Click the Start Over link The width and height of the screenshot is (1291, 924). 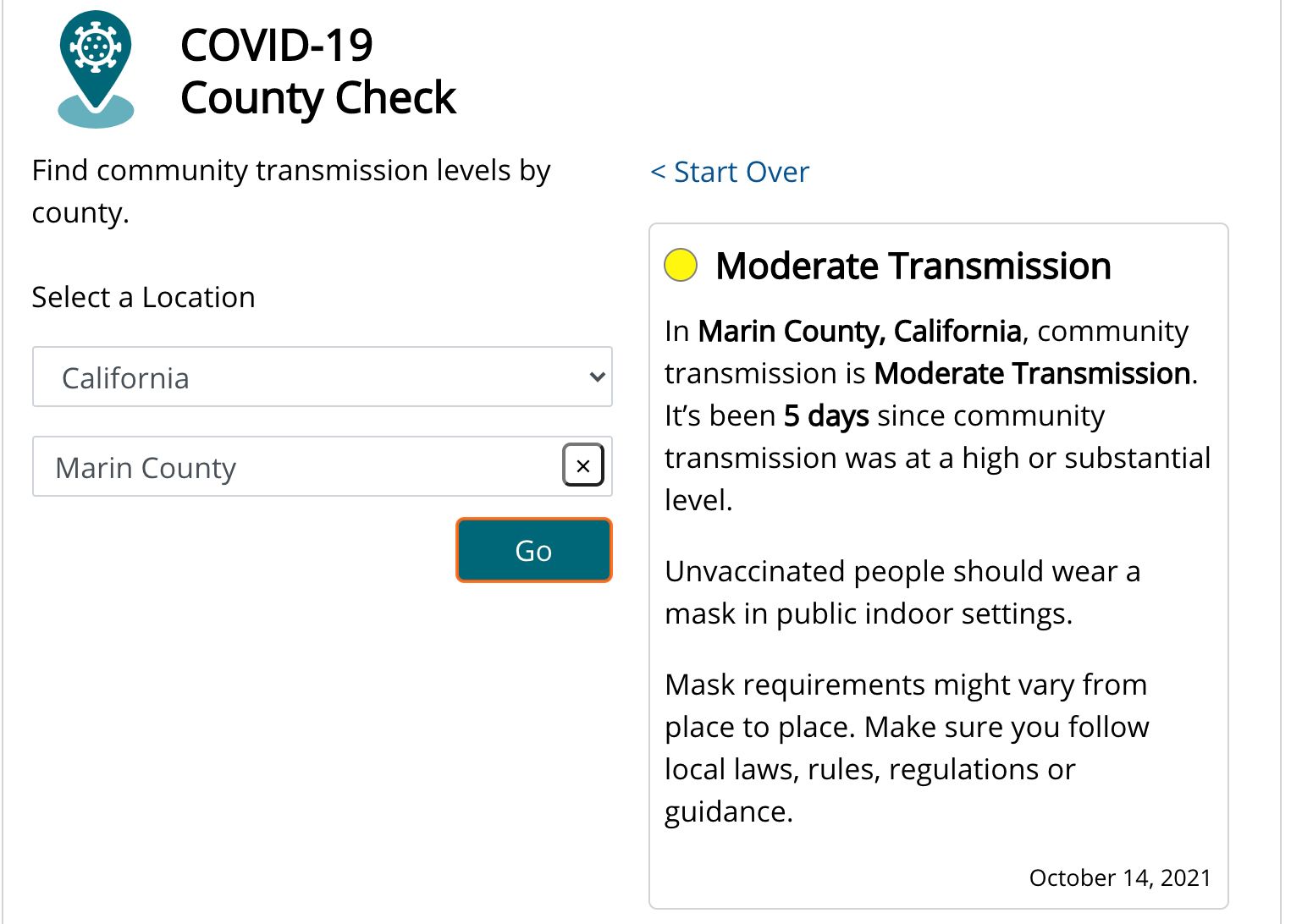(x=730, y=172)
